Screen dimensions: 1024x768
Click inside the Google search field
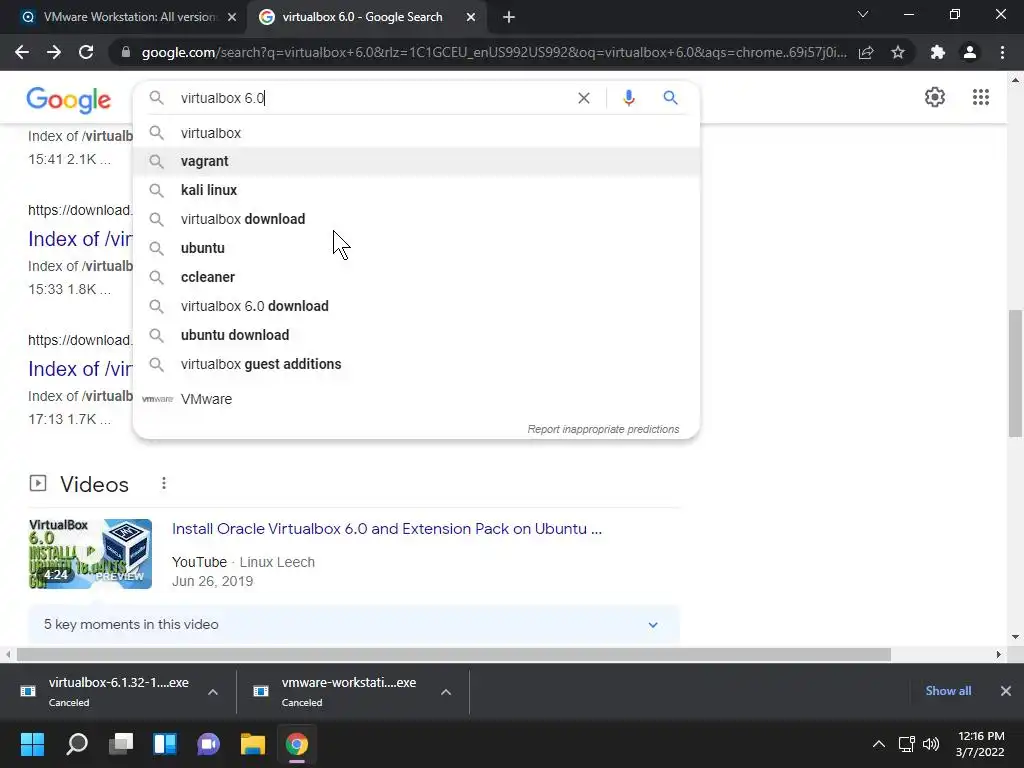point(372,98)
